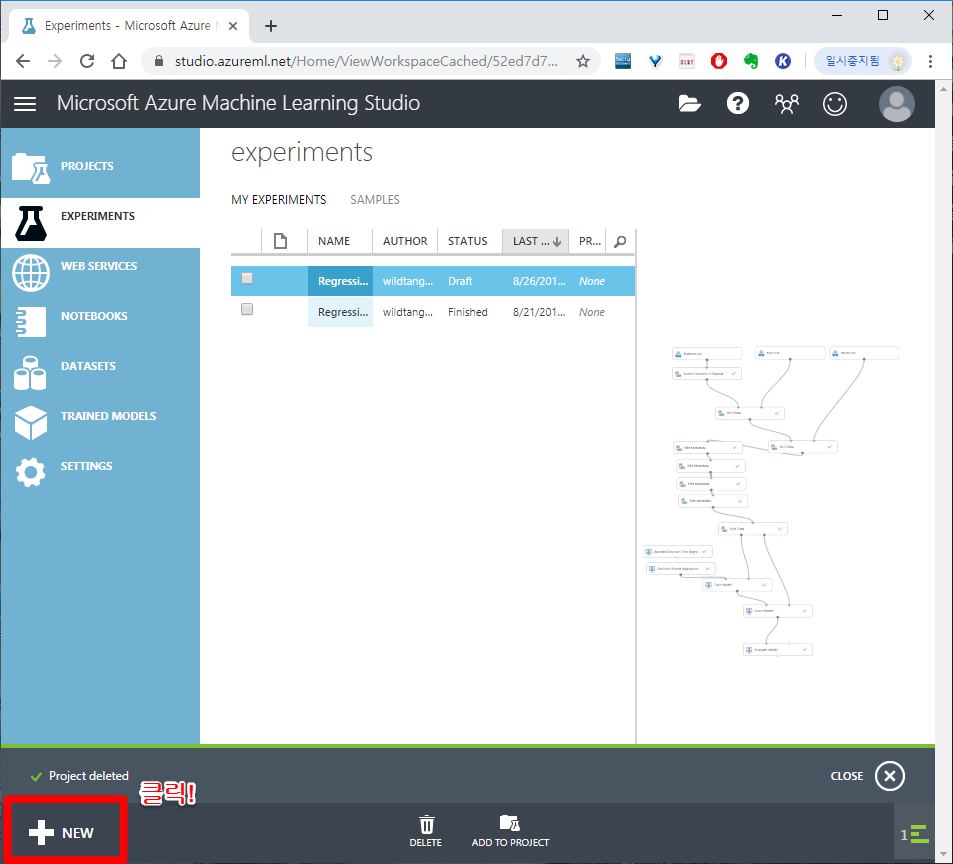Open Chrome's three-dot menu
This screenshot has height=864, width=953.
tap(931, 61)
